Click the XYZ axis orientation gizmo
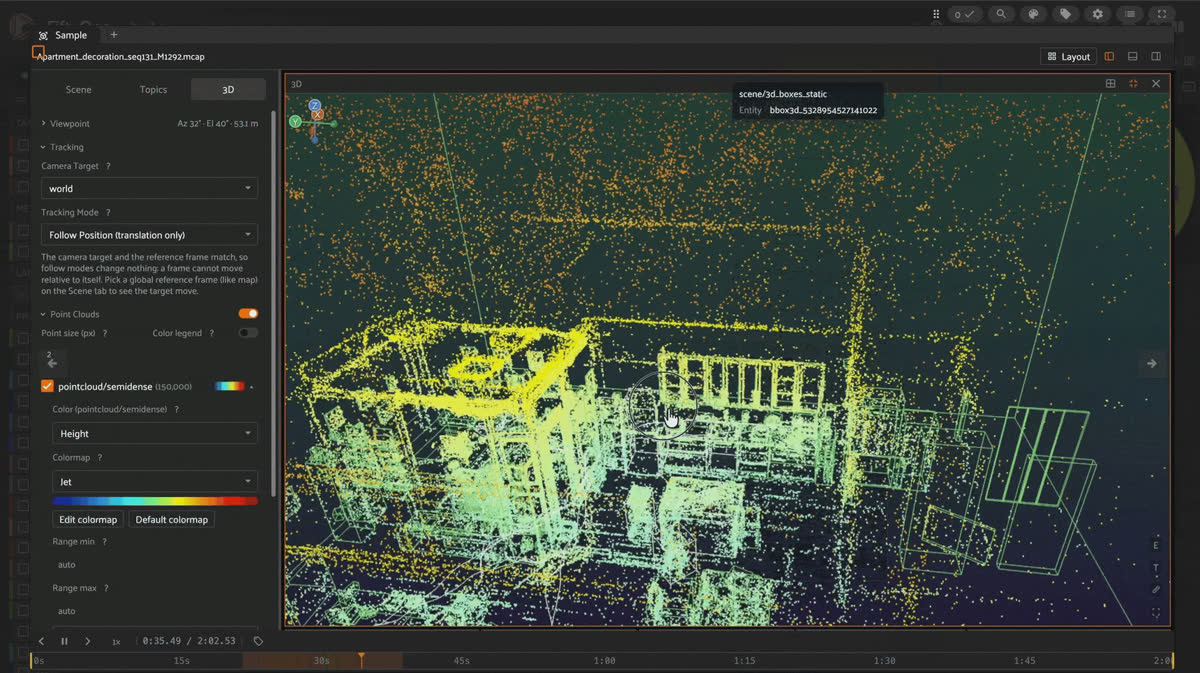The image size is (1200, 673). (x=313, y=120)
